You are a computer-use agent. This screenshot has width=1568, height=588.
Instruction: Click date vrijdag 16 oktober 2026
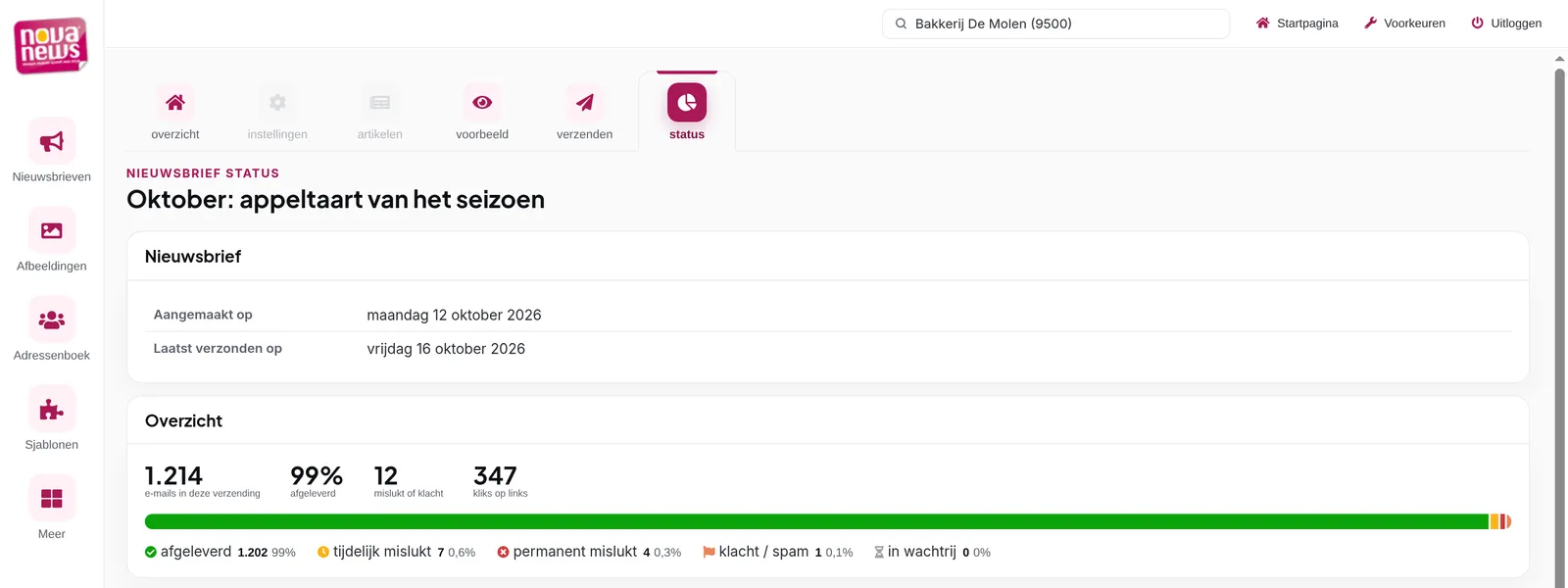(x=446, y=349)
